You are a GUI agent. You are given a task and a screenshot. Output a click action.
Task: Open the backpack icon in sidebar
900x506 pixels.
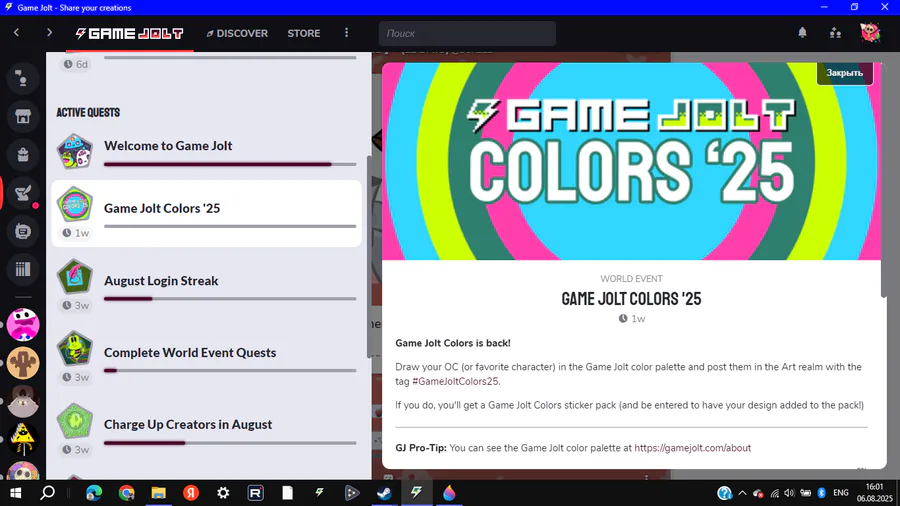point(23,154)
